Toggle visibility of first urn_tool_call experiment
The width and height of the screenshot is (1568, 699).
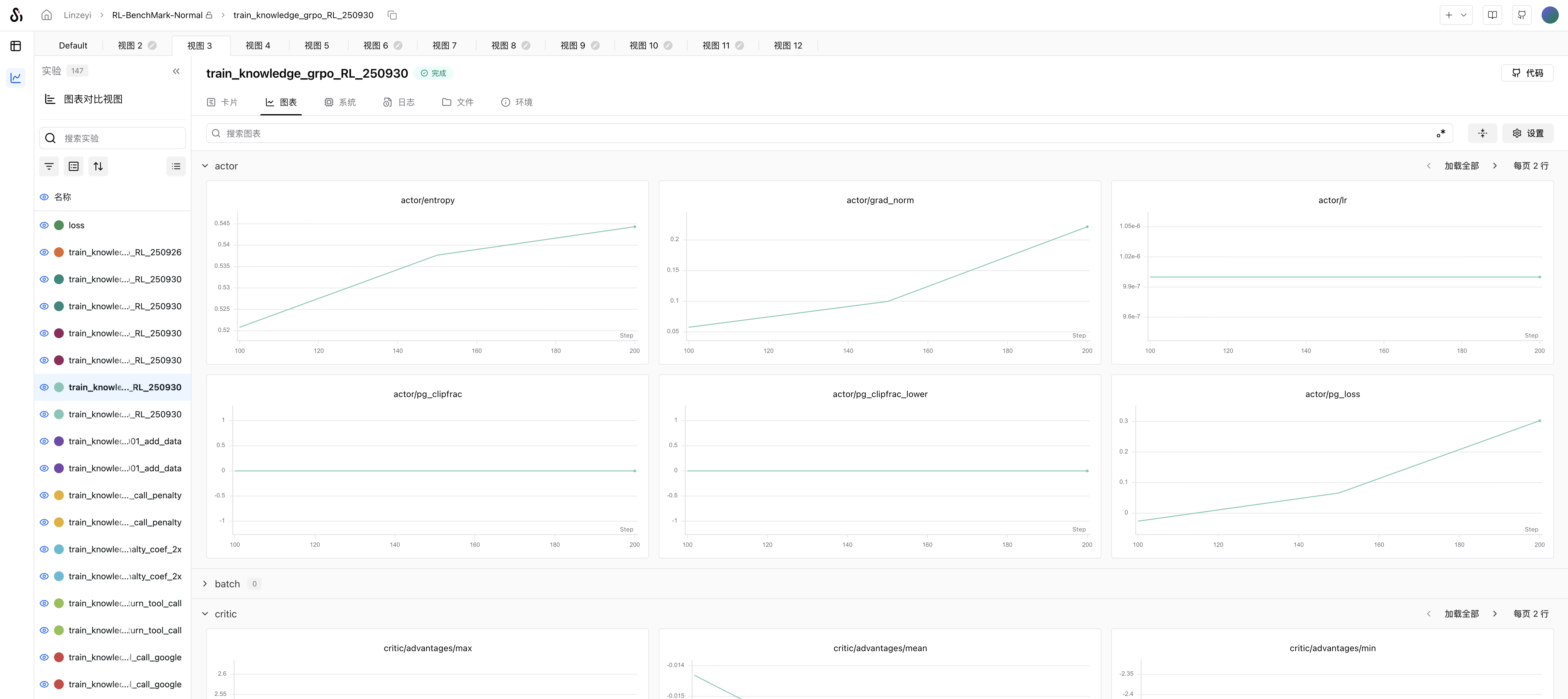[44, 603]
